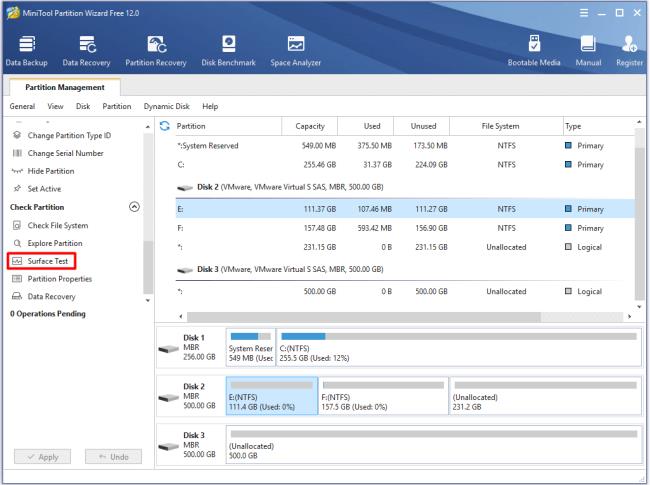
Task: Select the 231.2 GB unallocated block on Disk 2
Action: click(x=545, y=396)
